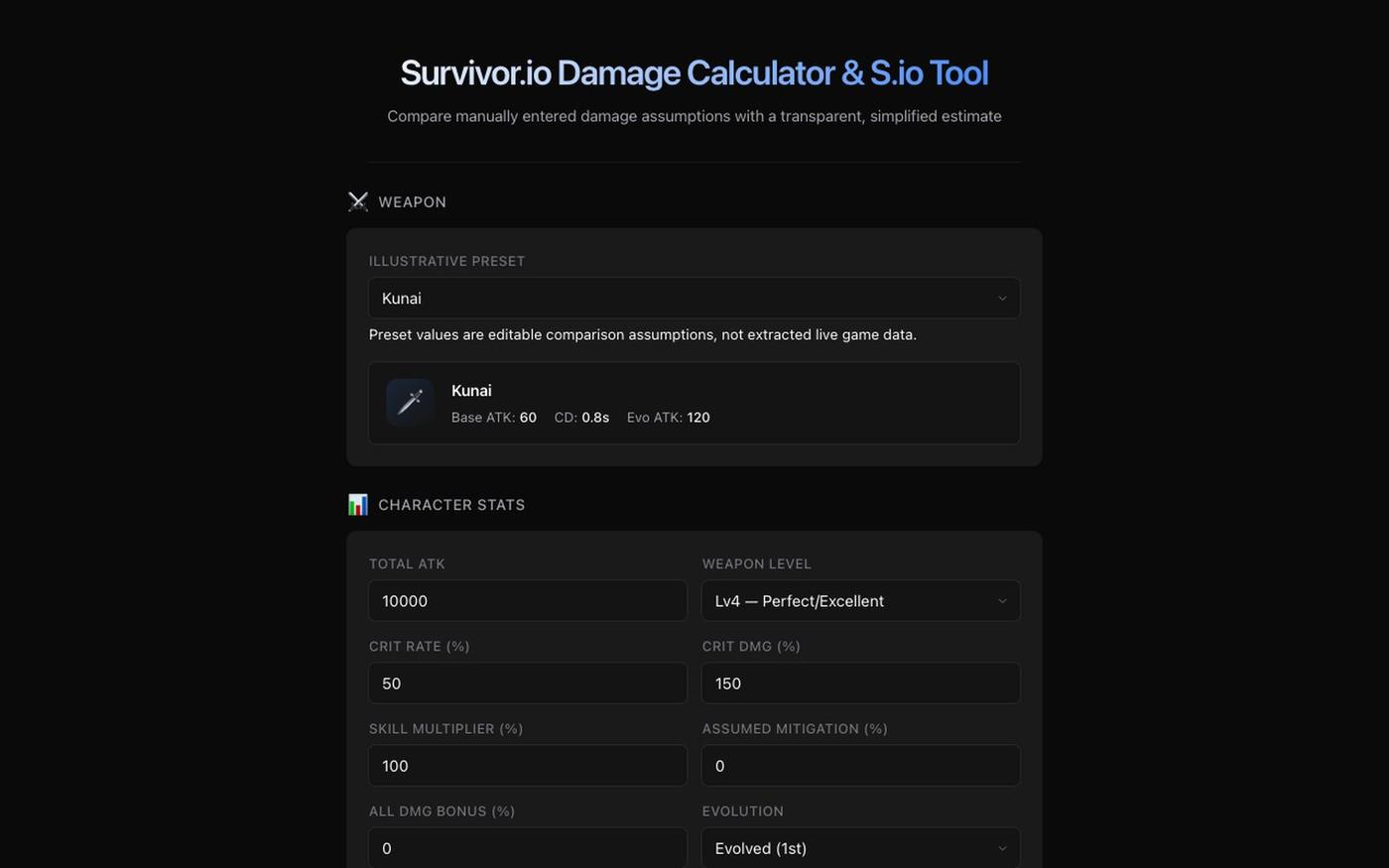
Task: Click the Crit Rate (%) input field
Action: click(x=528, y=682)
